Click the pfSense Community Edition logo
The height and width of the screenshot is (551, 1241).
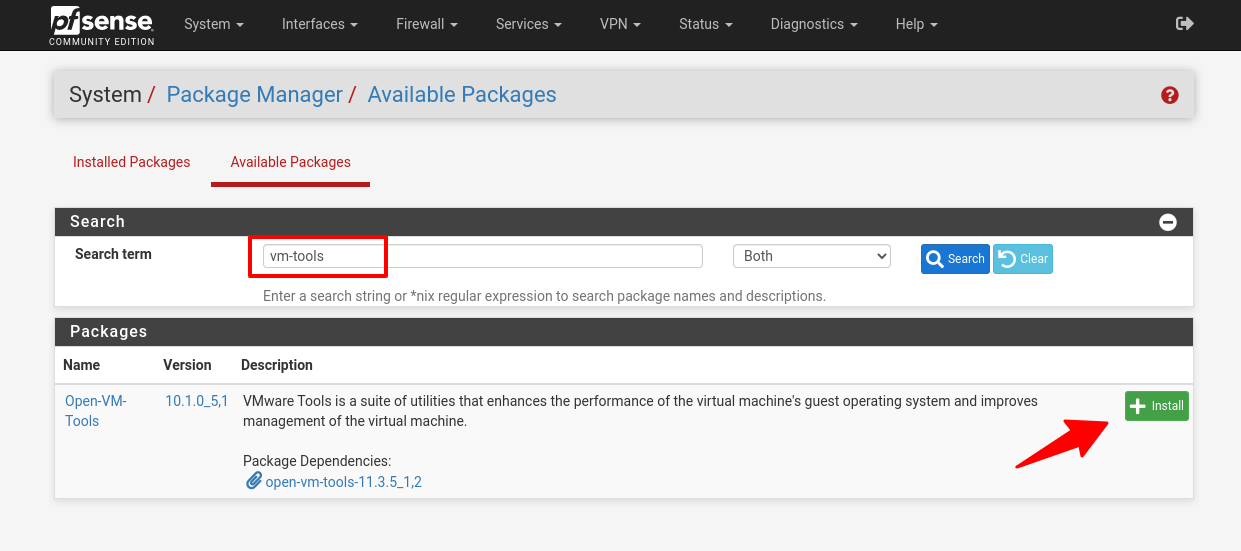(x=102, y=25)
